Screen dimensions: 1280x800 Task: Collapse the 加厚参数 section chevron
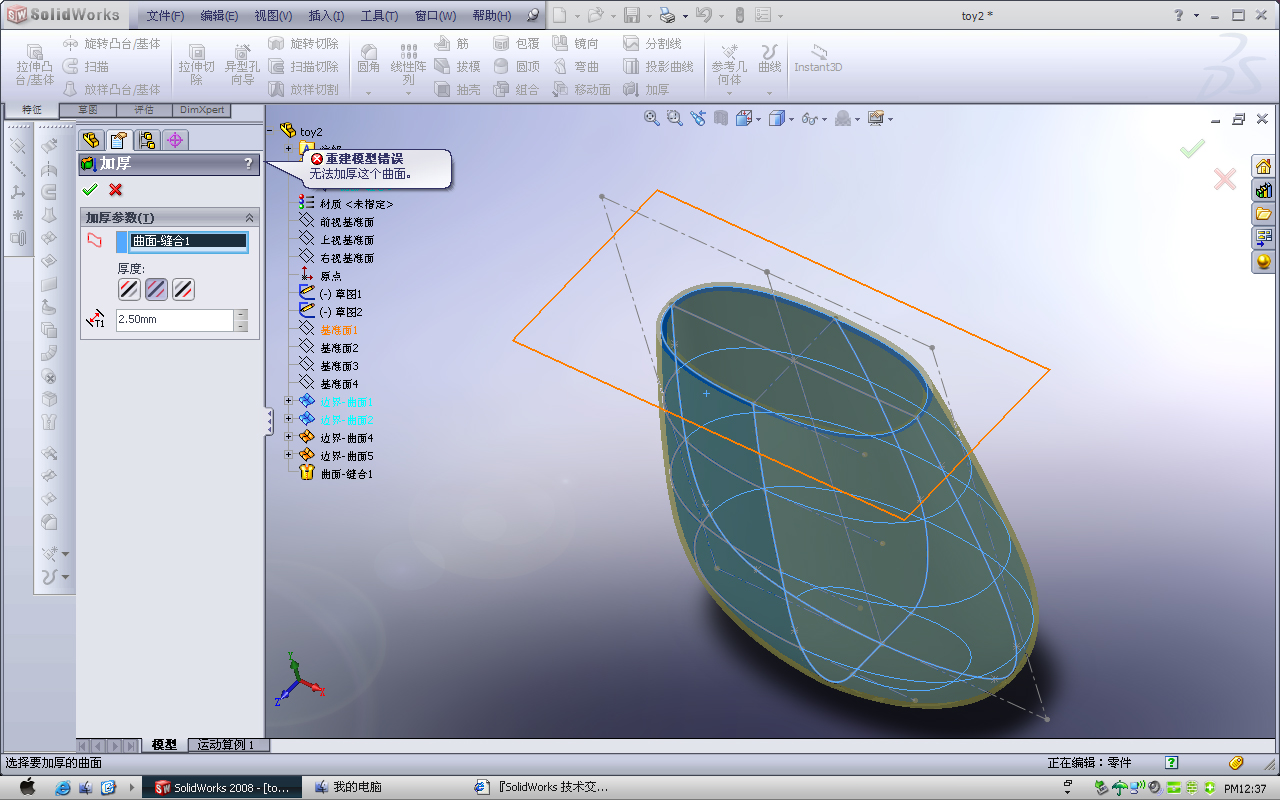pos(249,217)
